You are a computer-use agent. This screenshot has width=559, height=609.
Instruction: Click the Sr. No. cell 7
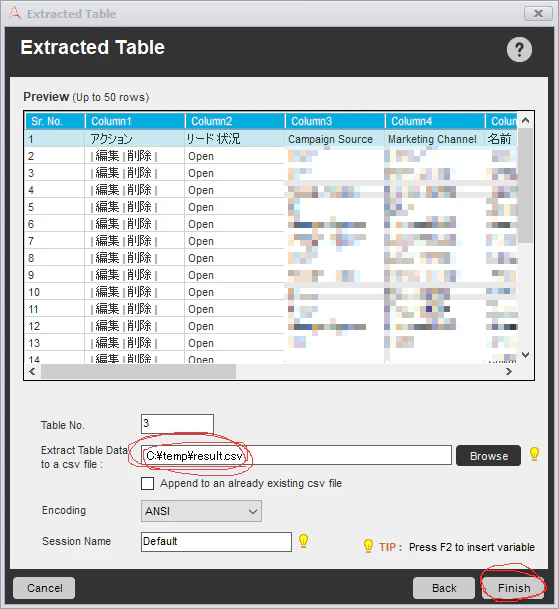[x=55, y=241]
